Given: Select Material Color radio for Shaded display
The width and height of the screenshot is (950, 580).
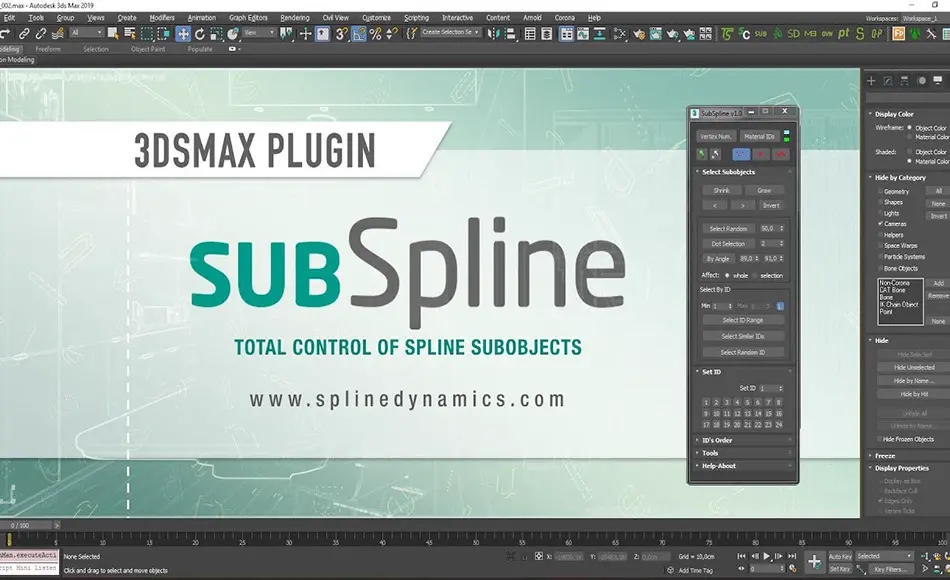Looking at the screenshot, I should tap(910, 159).
